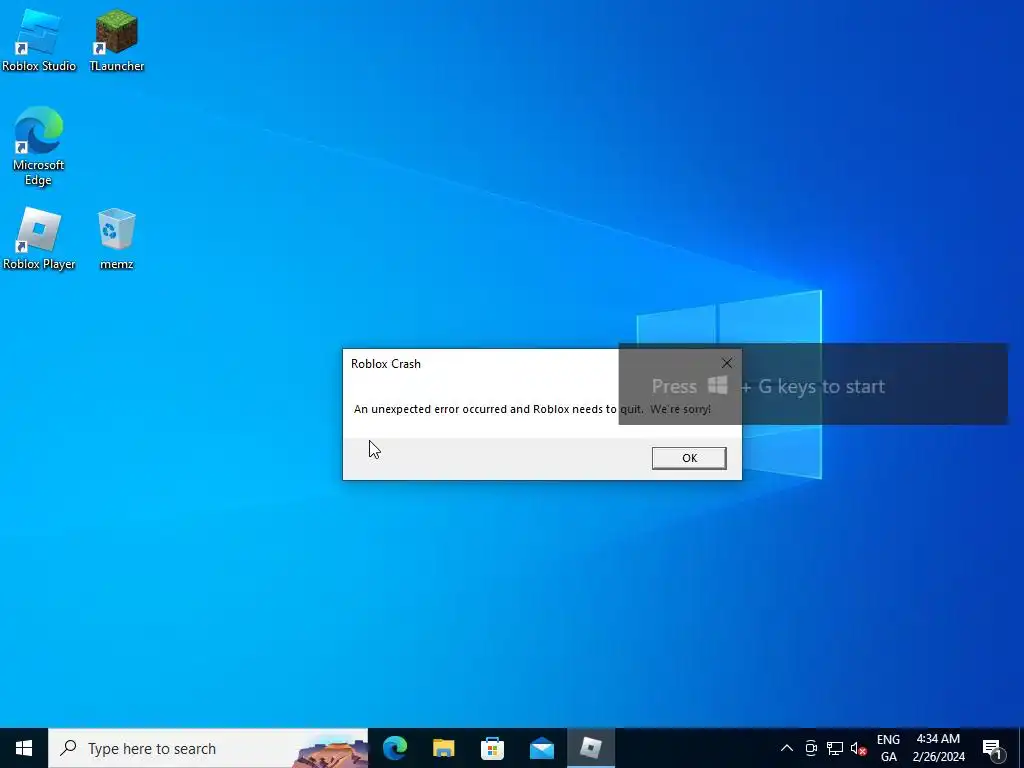Click the Roblox Crash title text
Screen dimensions: 1024x768
click(385, 364)
